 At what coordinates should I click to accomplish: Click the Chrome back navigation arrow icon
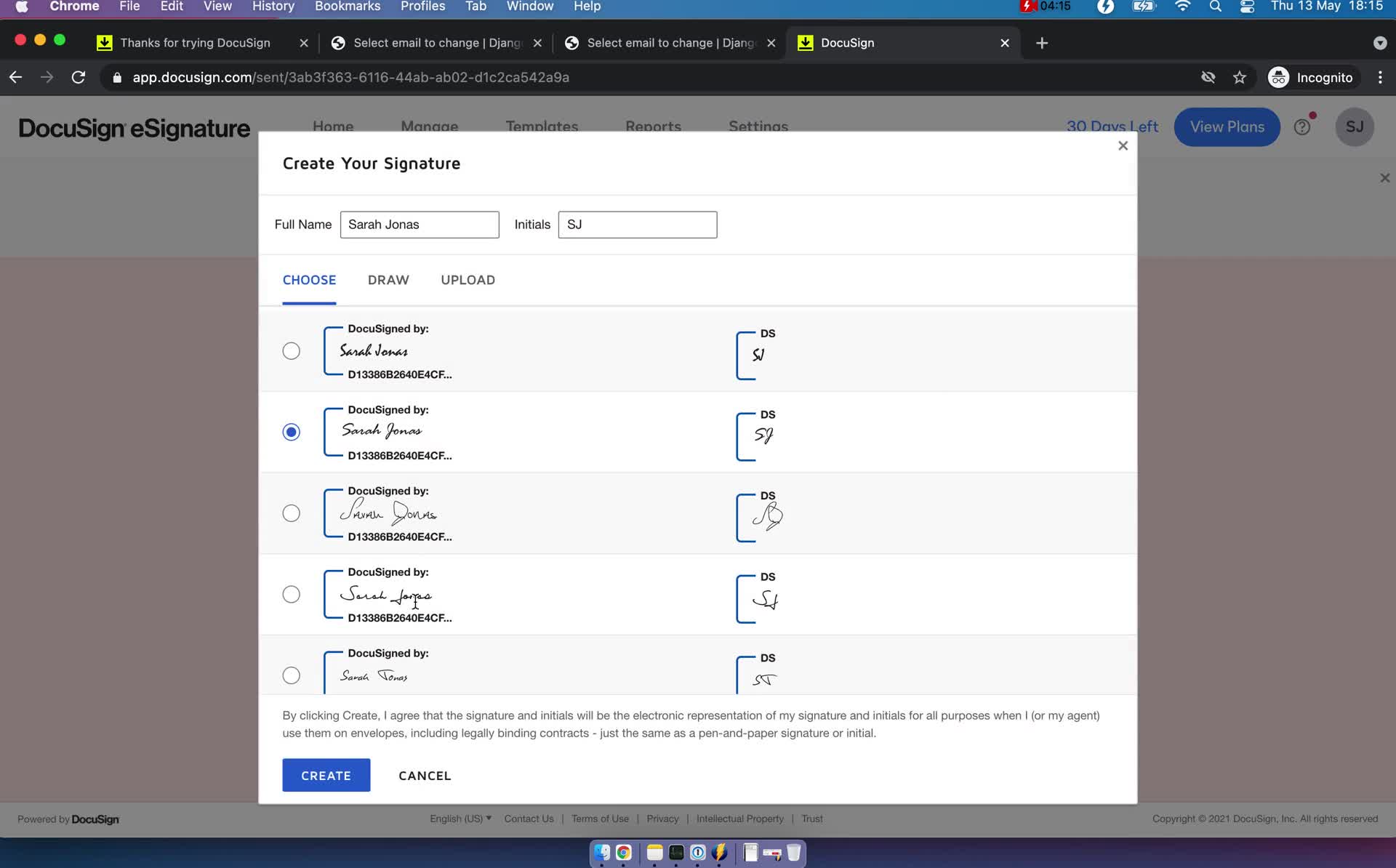(15, 77)
